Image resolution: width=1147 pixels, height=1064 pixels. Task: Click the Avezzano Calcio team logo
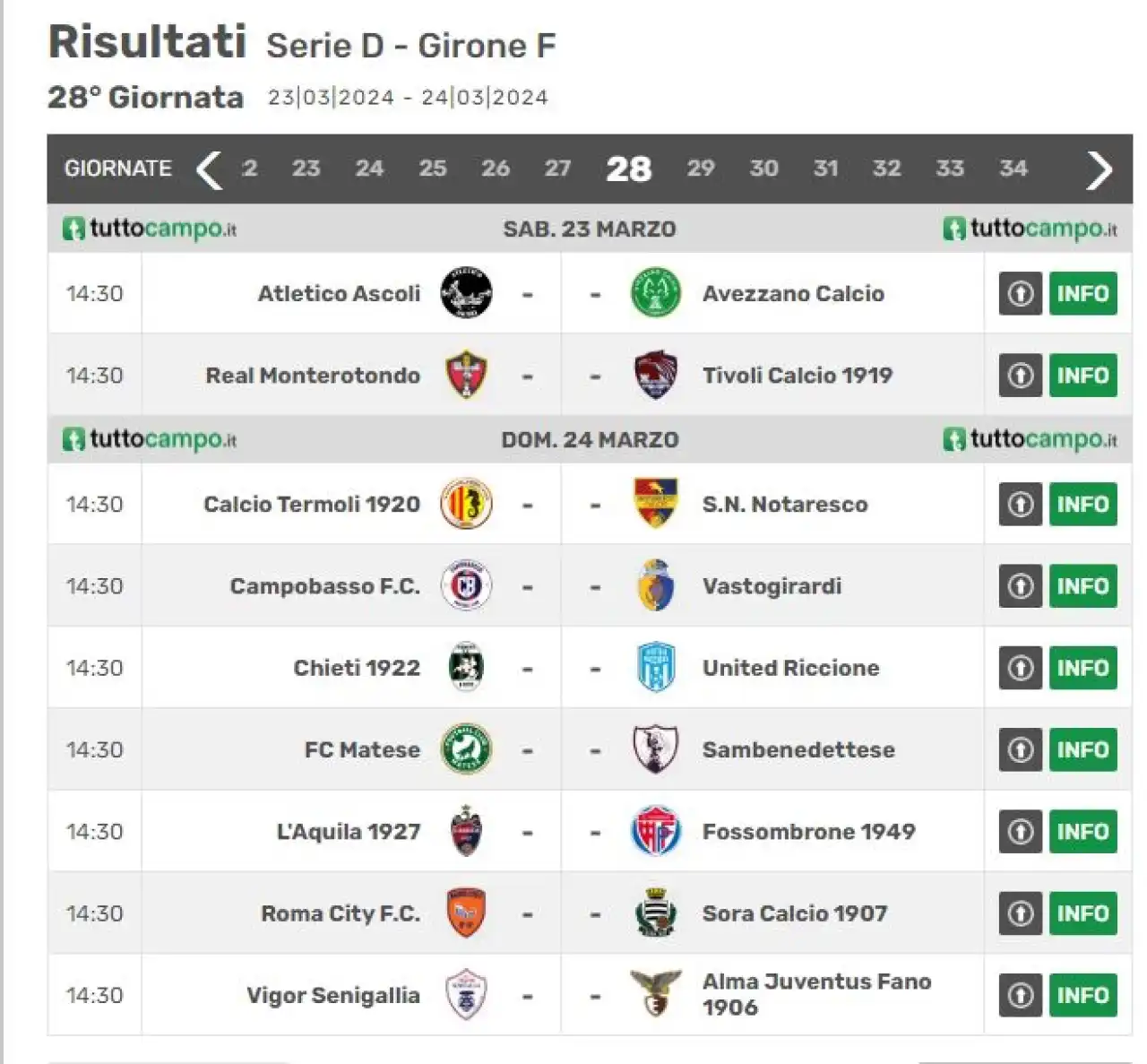tap(656, 293)
